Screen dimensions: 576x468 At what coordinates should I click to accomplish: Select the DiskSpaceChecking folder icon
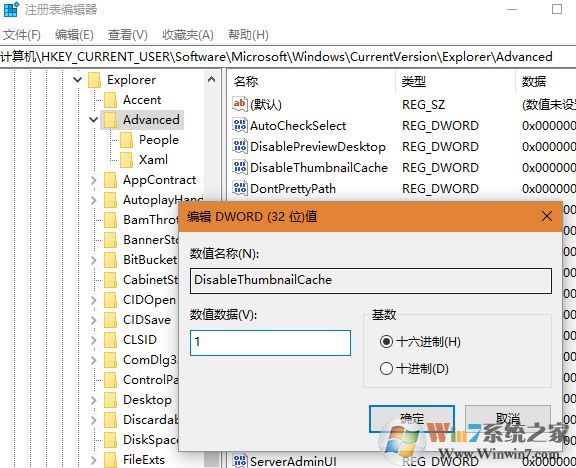[110, 440]
